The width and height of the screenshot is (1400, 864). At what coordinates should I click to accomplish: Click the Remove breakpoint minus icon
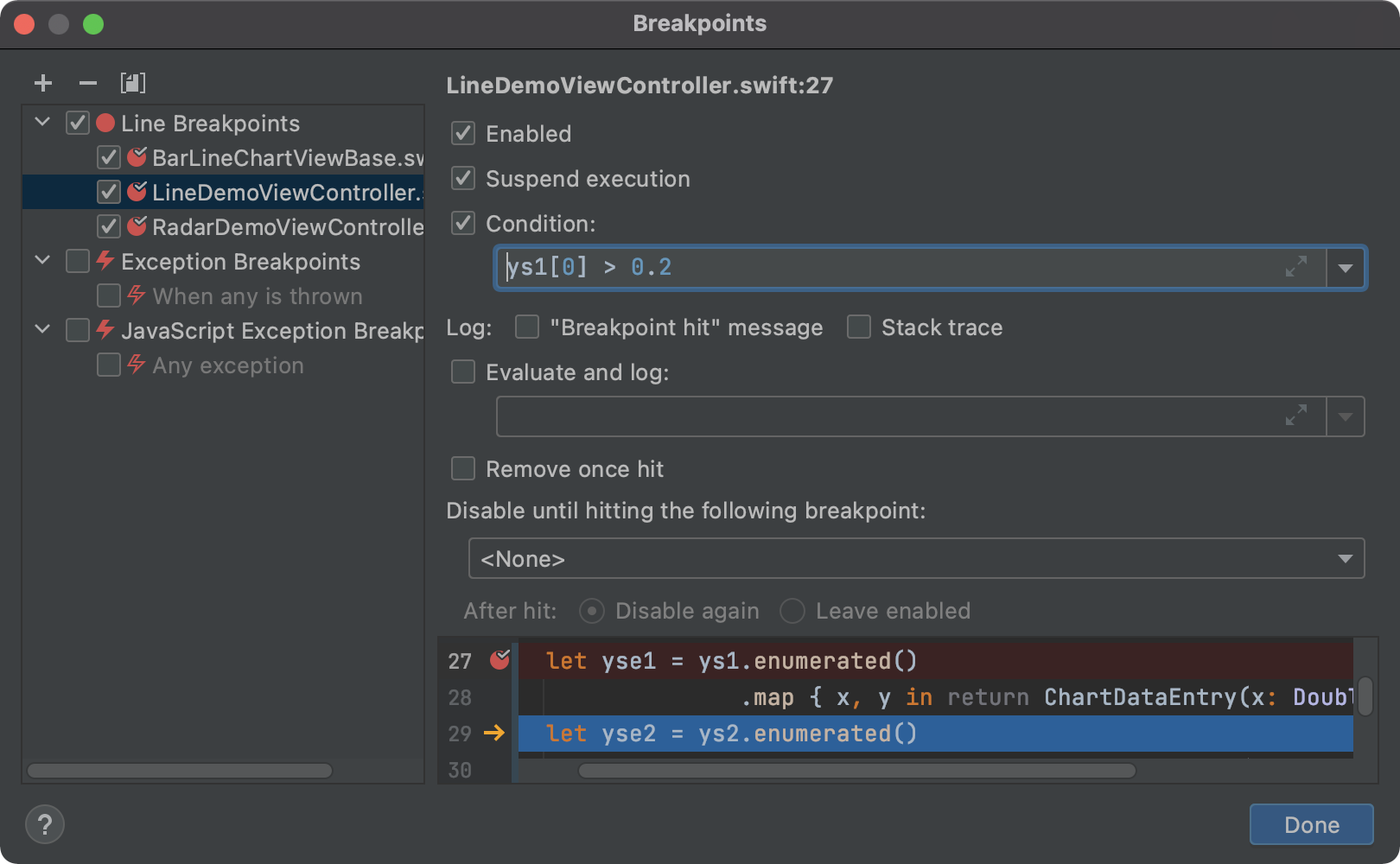pyautogui.click(x=88, y=83)
